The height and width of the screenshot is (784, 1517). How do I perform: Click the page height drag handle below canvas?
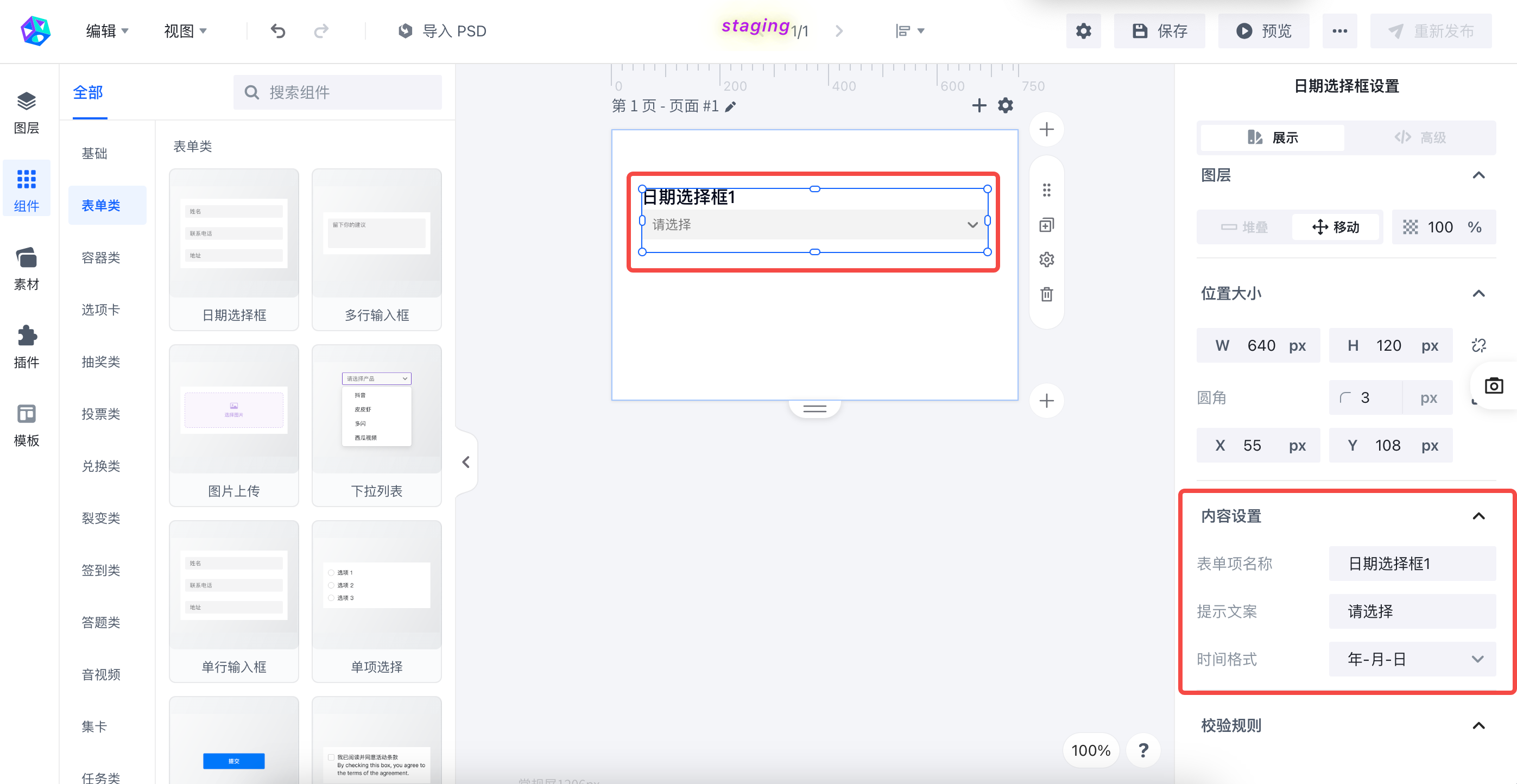click(x=814, y=408)
